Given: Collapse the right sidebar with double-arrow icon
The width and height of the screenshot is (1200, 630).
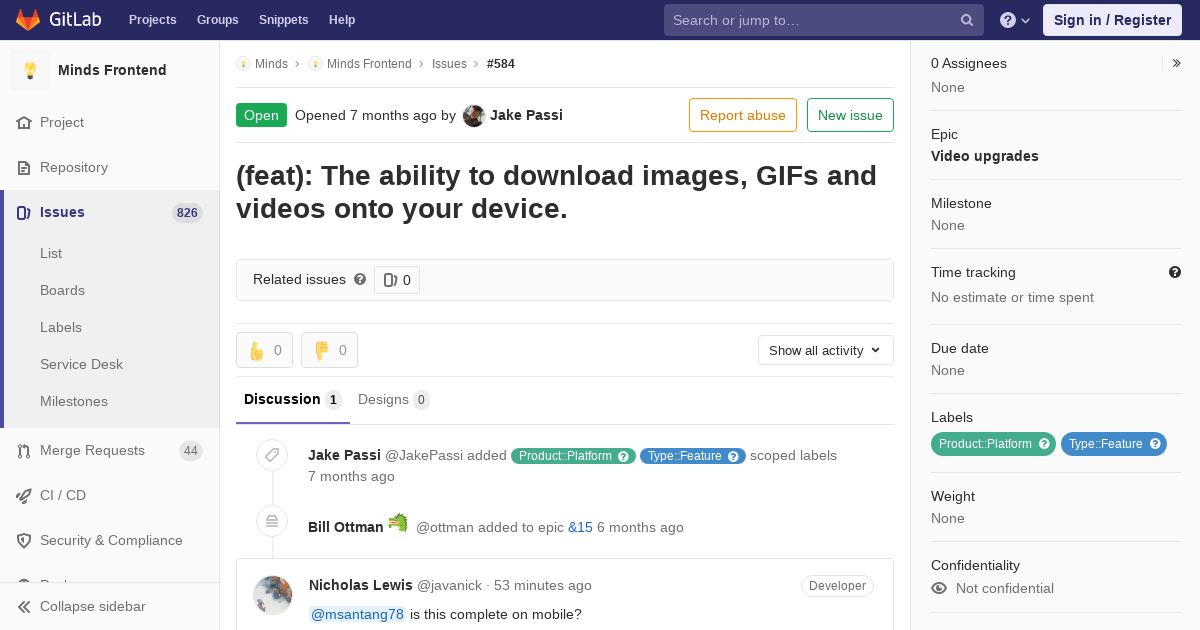Looking at the screenshot, I should pos(1177,63).
